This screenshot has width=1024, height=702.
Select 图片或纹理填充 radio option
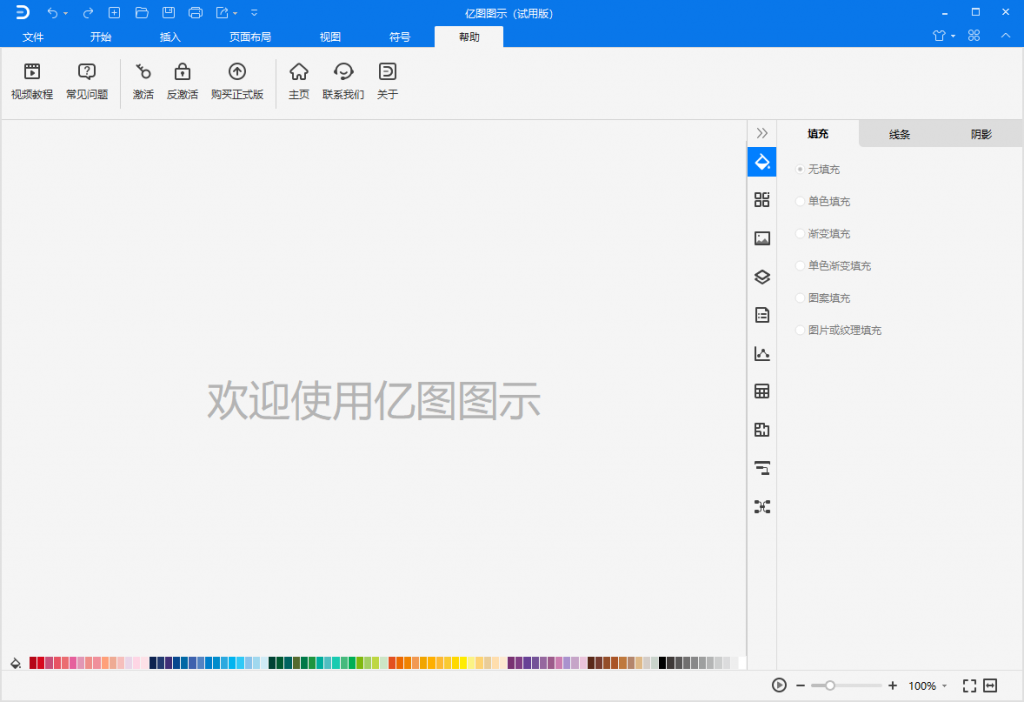800,330
